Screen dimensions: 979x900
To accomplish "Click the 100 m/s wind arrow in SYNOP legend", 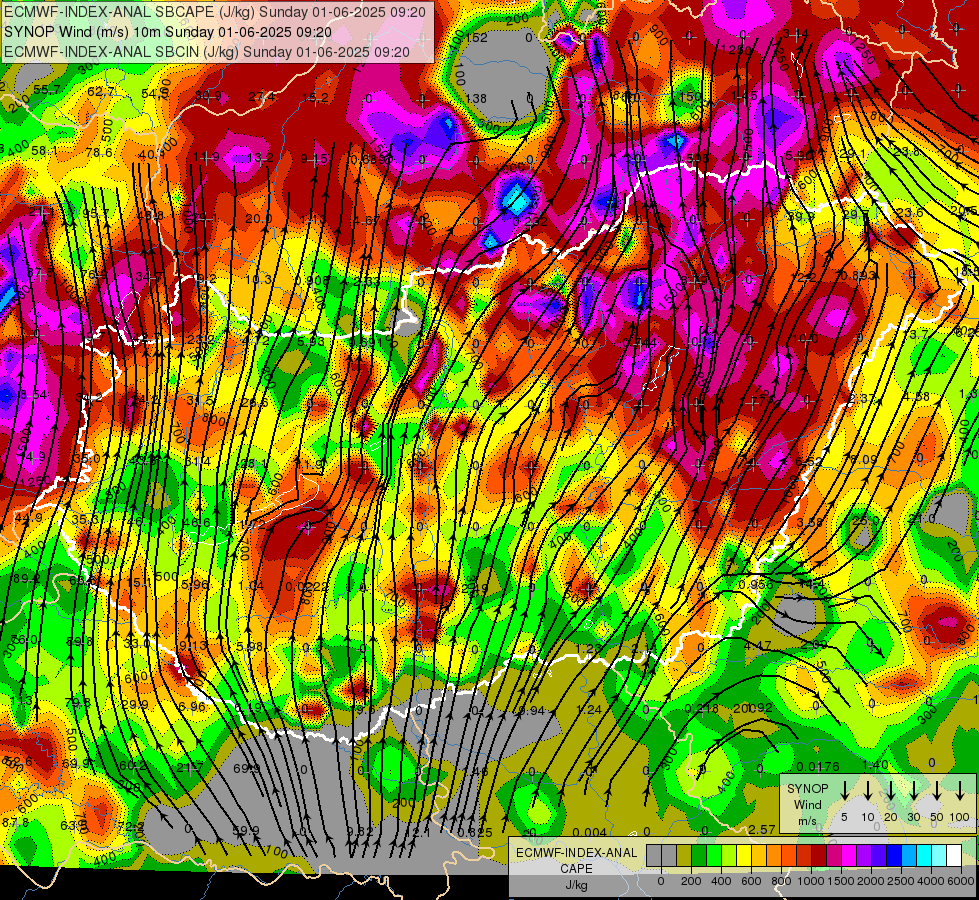I will click(960, 790).
